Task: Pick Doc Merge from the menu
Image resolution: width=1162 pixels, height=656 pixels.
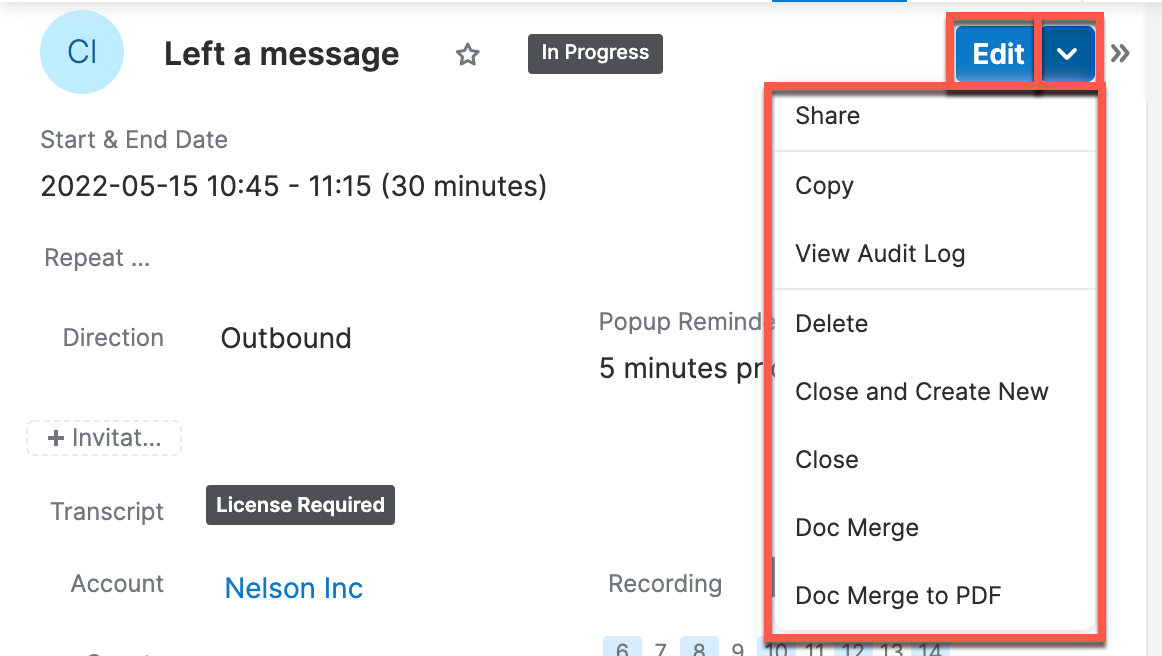Action: 856,528
